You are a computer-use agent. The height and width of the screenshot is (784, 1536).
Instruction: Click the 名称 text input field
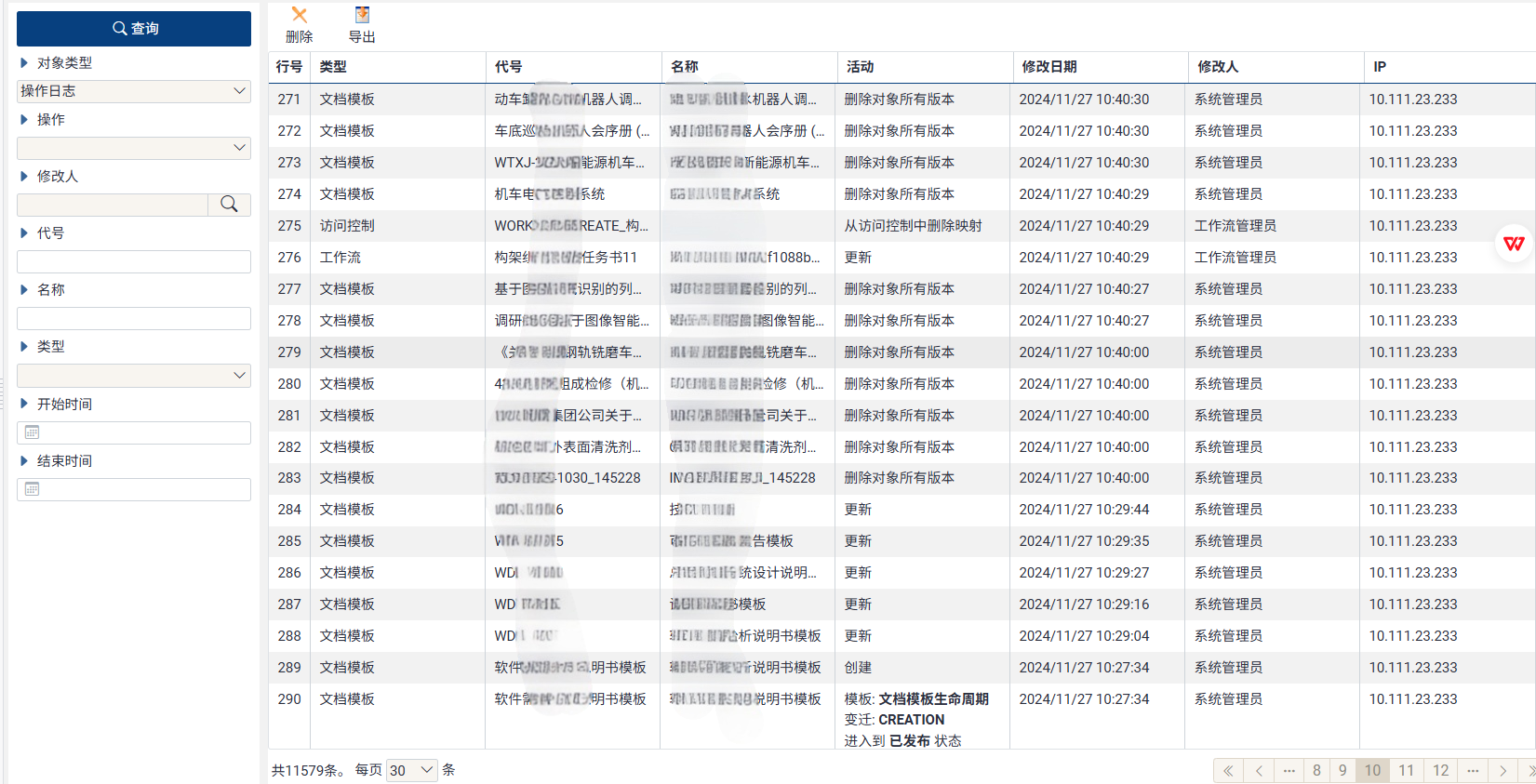click(134, 319)
